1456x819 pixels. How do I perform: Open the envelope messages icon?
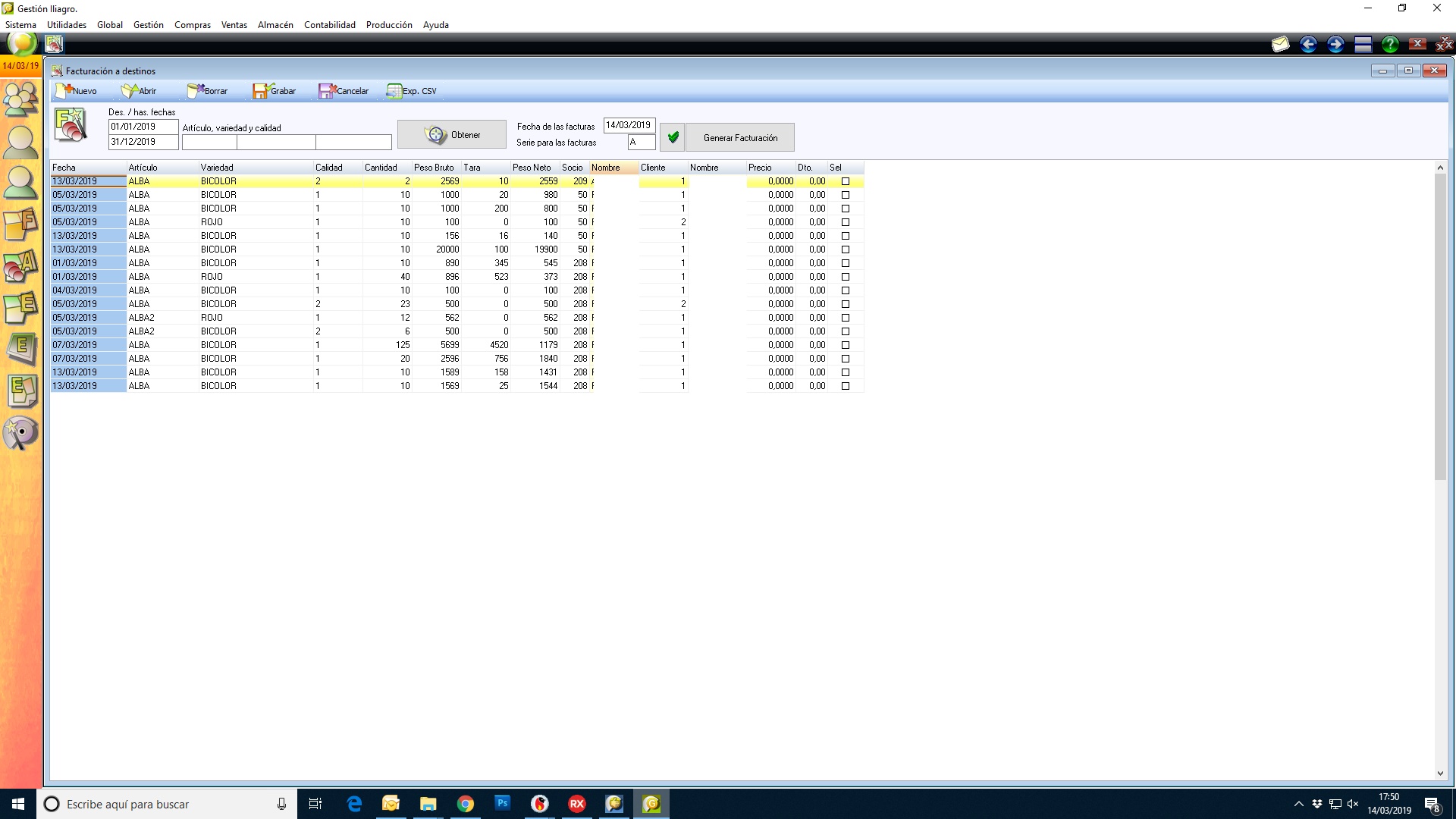click(1281, 45)
